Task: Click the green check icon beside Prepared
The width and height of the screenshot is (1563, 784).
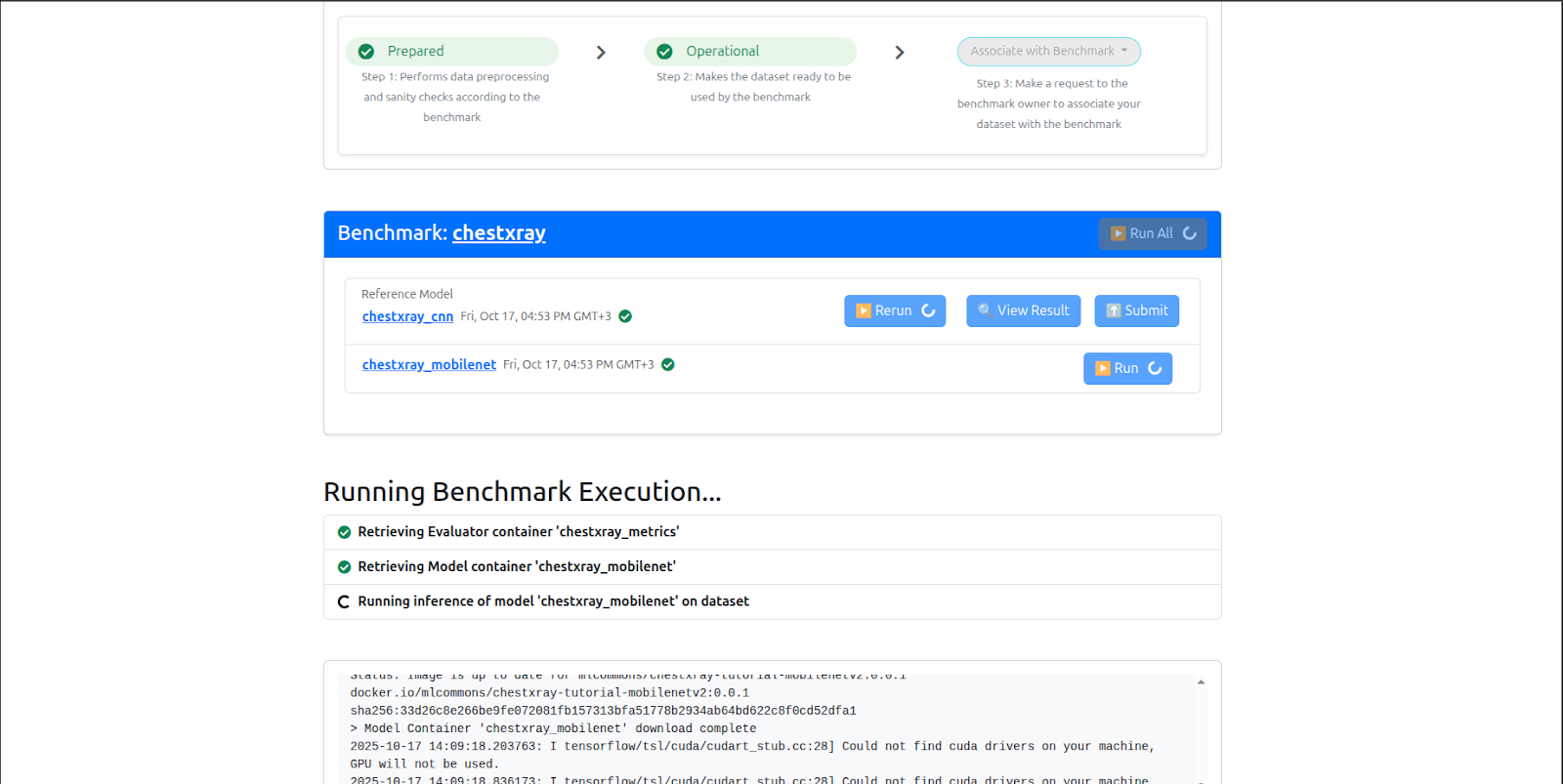Action: (x=366, y=52)
